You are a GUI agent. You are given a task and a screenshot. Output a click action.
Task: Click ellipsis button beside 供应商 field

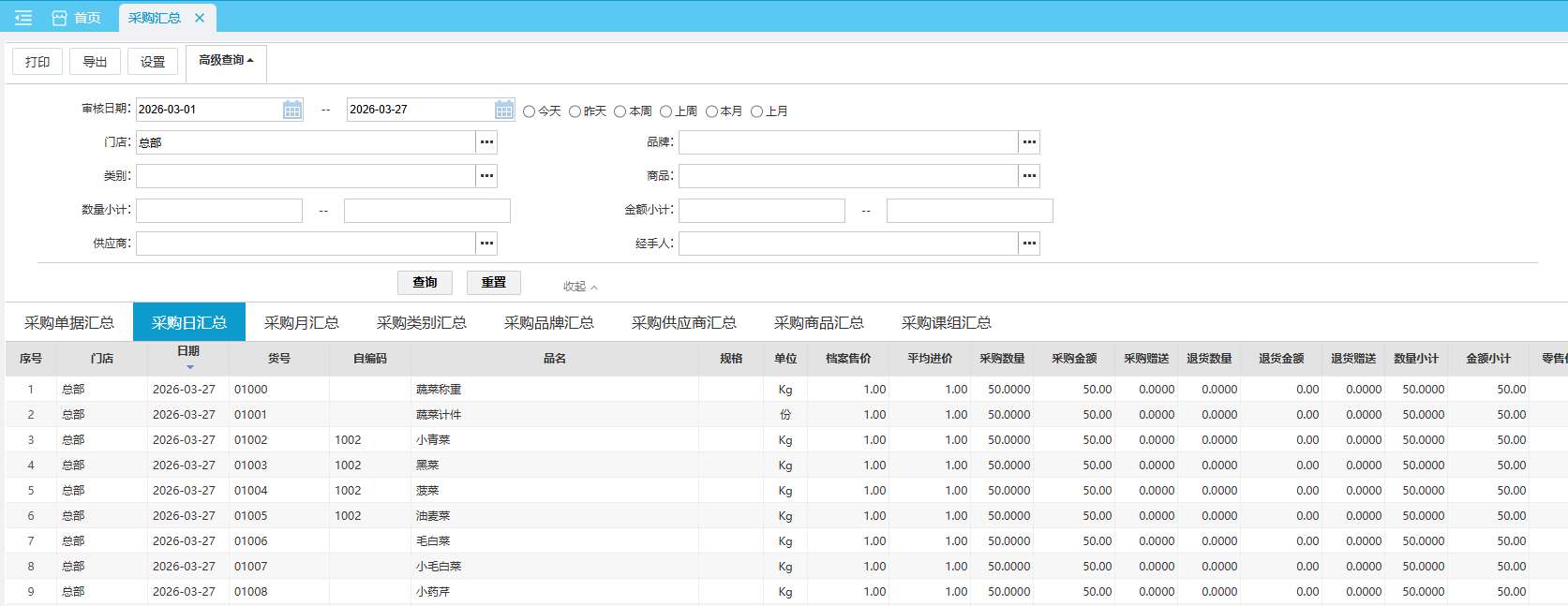point(486,244)
